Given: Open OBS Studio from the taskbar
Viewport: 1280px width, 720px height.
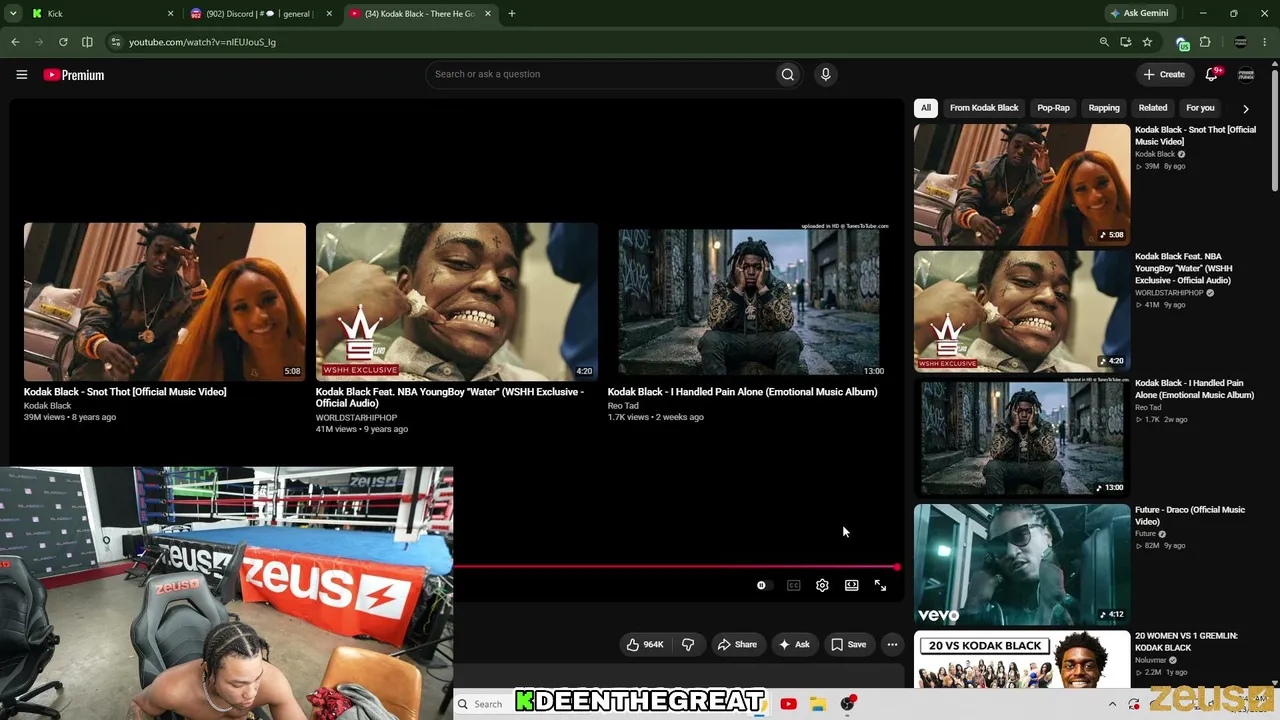Looking at the screenshot, I should (848, 704).
